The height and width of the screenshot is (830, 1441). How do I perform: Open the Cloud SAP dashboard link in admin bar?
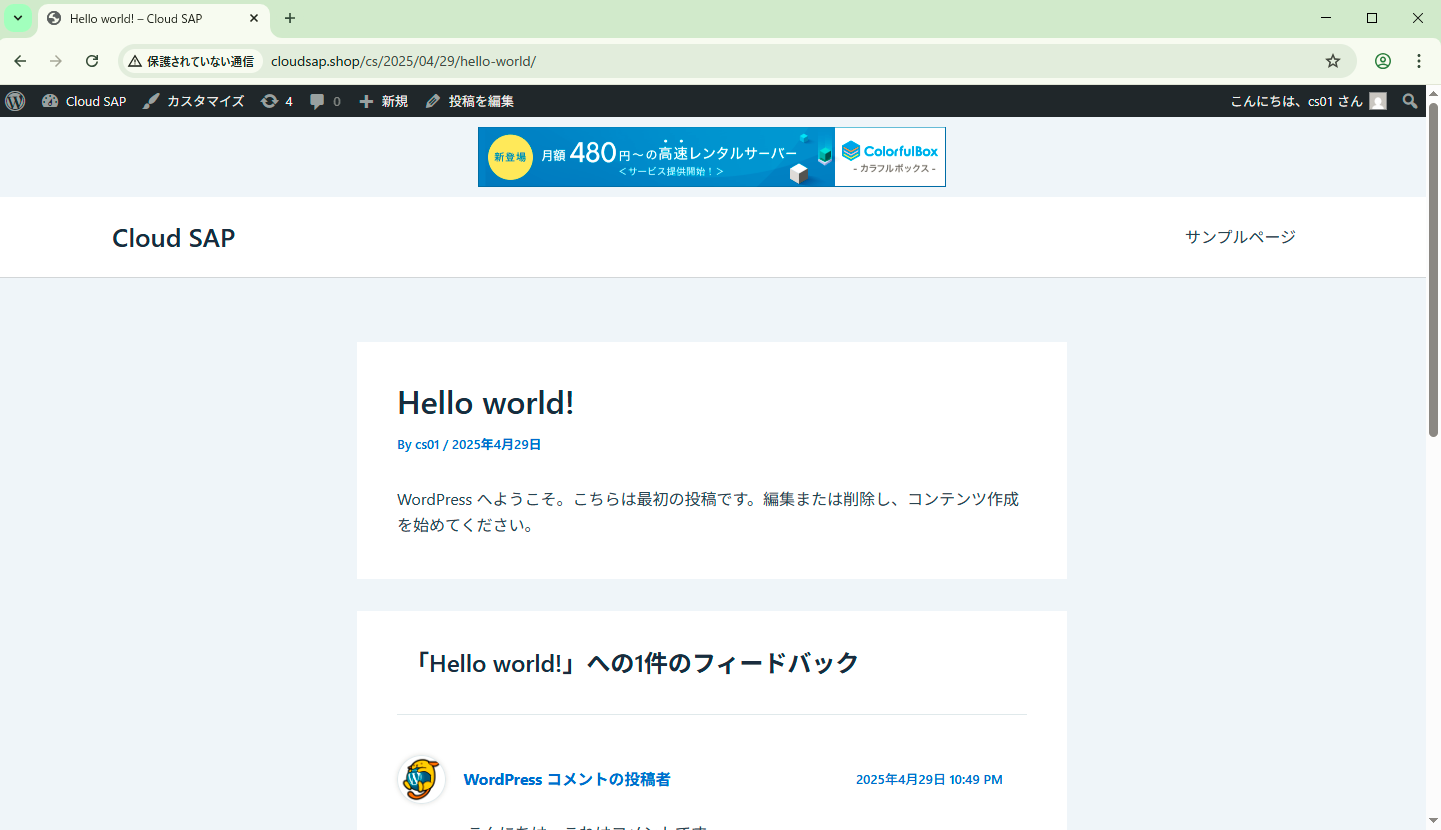point(84,101)
